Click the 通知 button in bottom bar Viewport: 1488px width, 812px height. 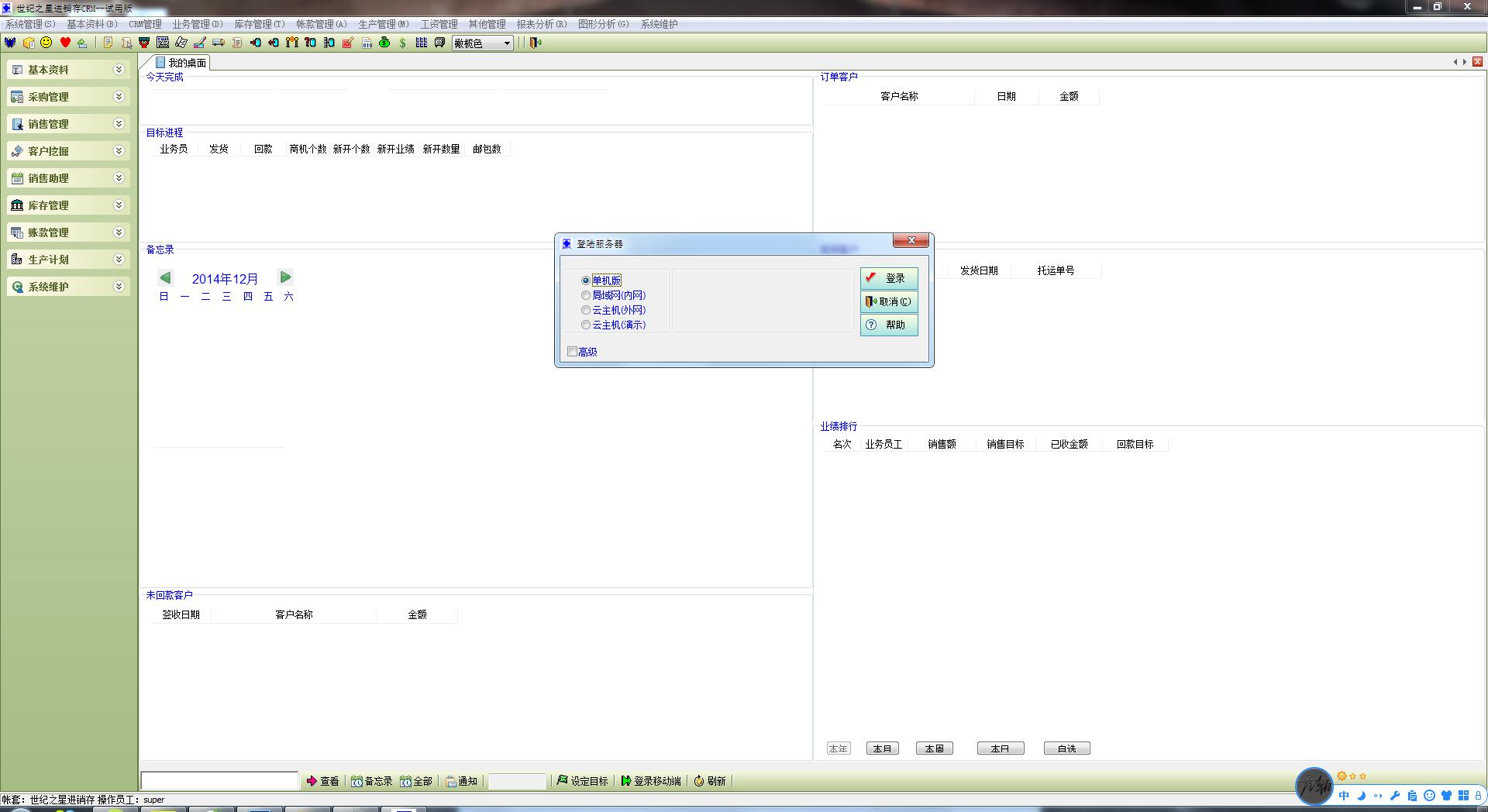462,781
